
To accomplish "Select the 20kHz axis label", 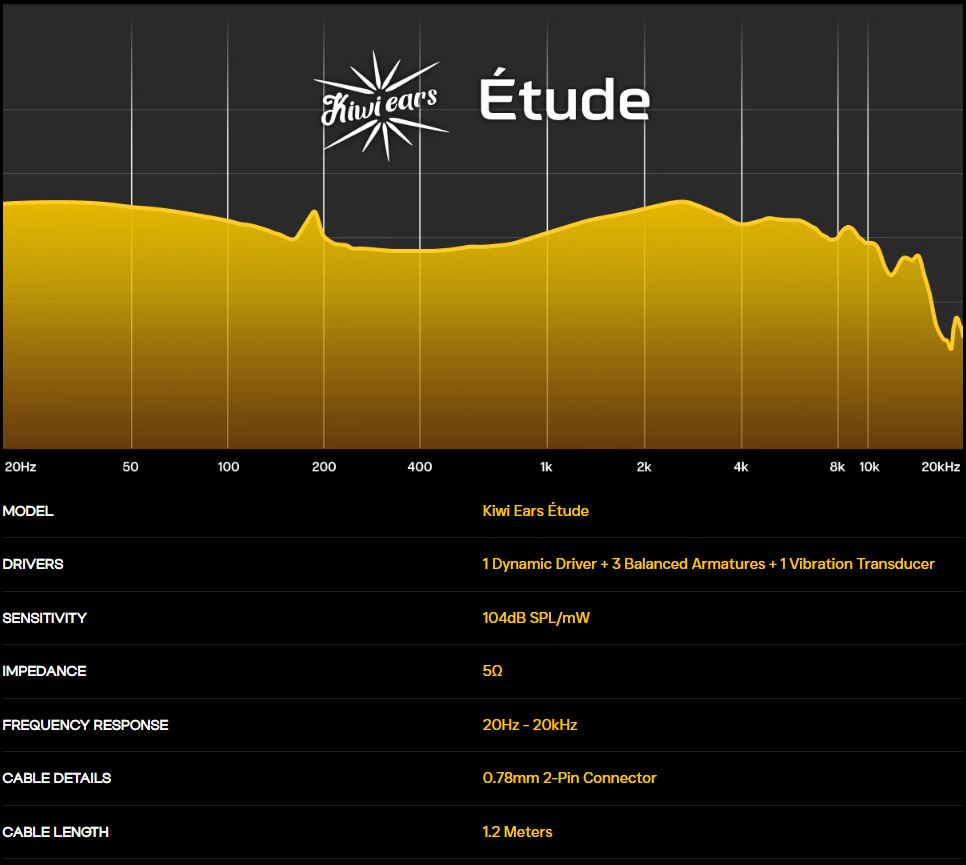I will click(x=940, y=467).
